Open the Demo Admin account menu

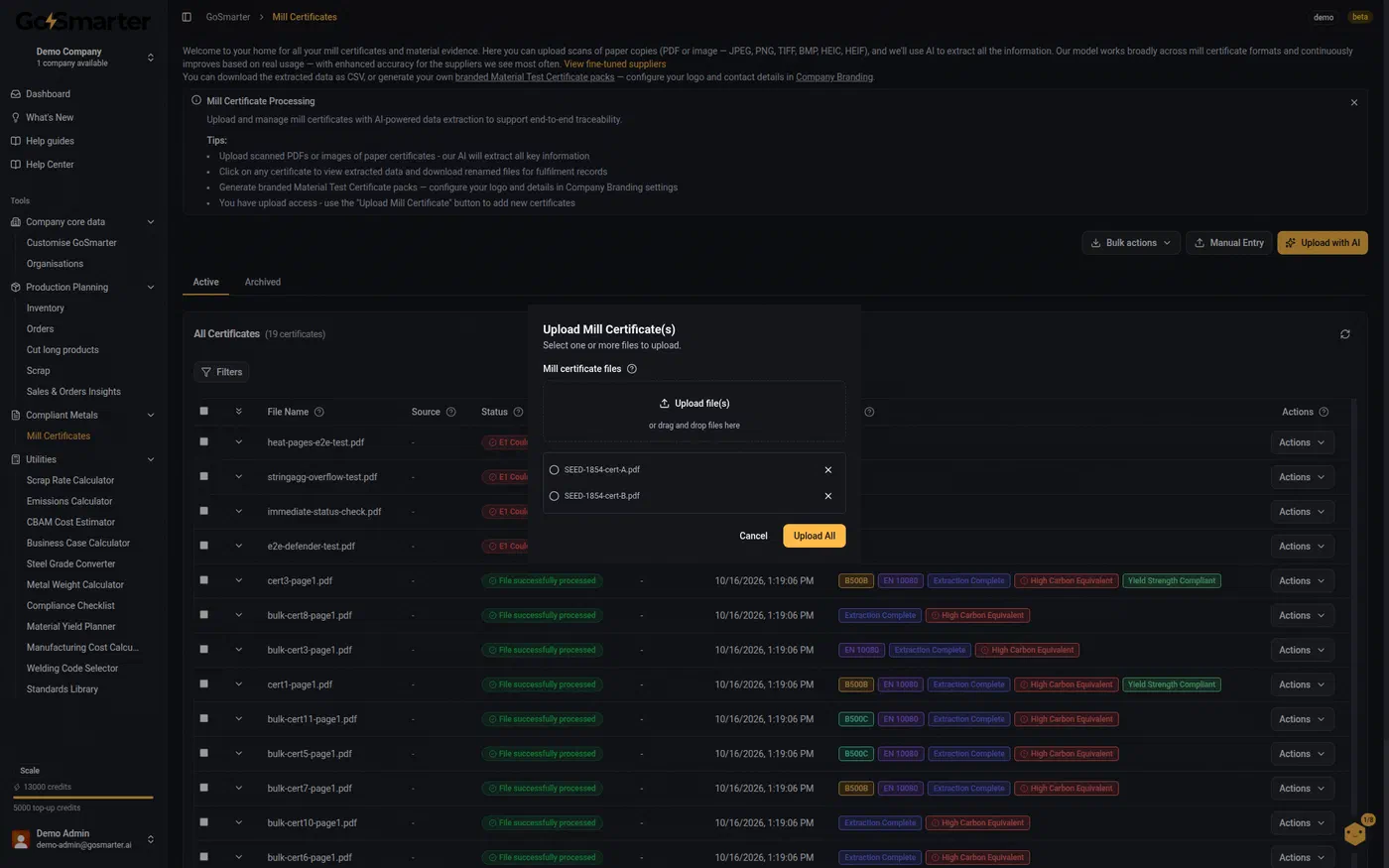click(83, 839)
